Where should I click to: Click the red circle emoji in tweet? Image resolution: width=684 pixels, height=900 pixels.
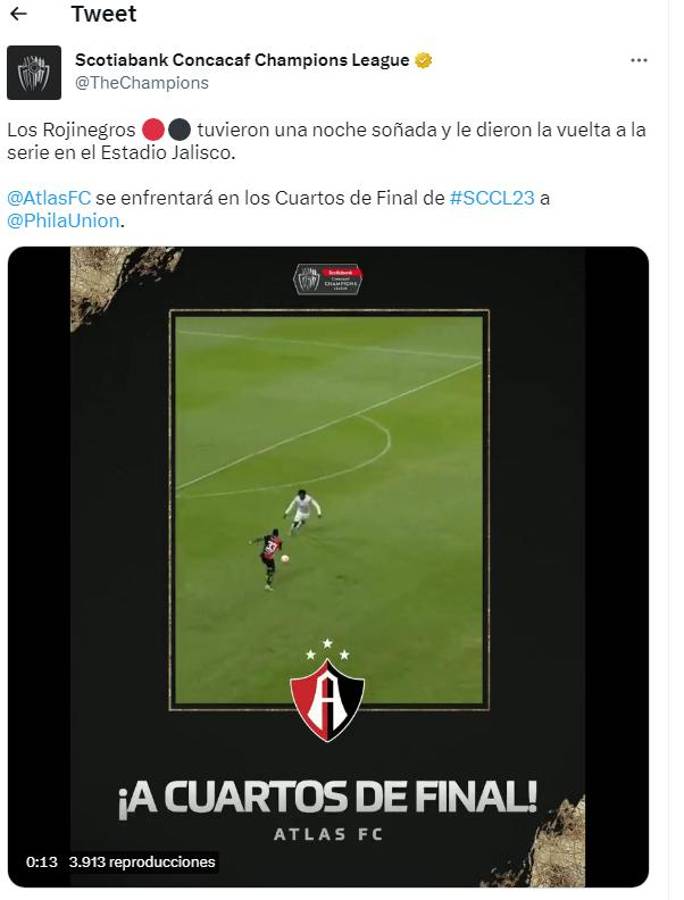click(153, 130)
